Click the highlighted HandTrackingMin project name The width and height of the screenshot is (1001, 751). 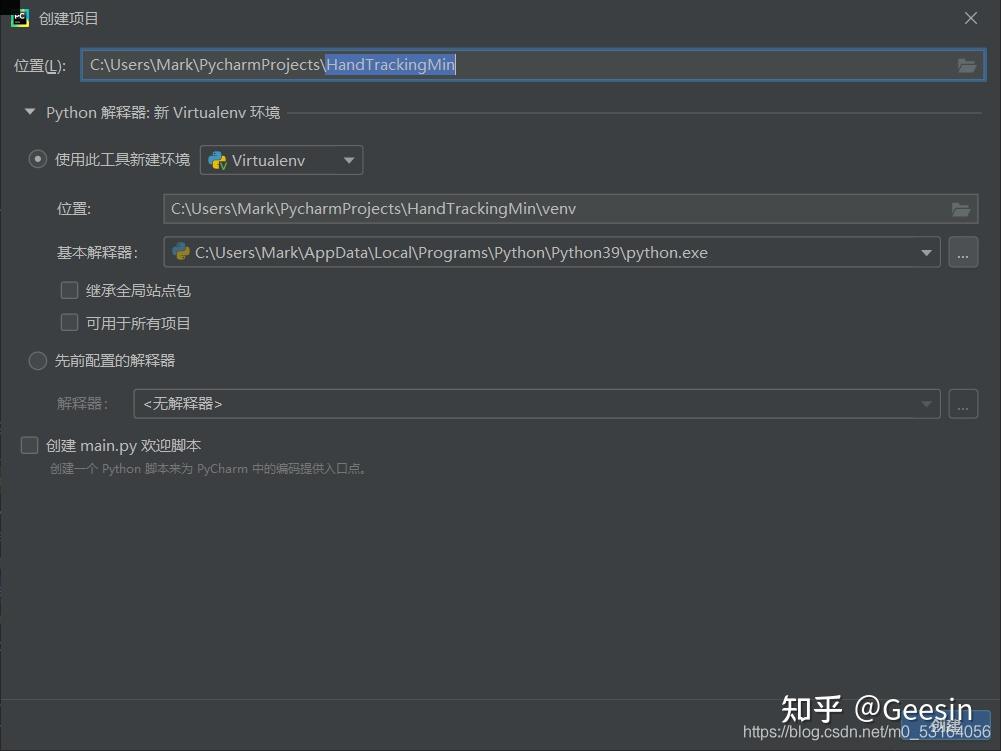click(390, 65)
